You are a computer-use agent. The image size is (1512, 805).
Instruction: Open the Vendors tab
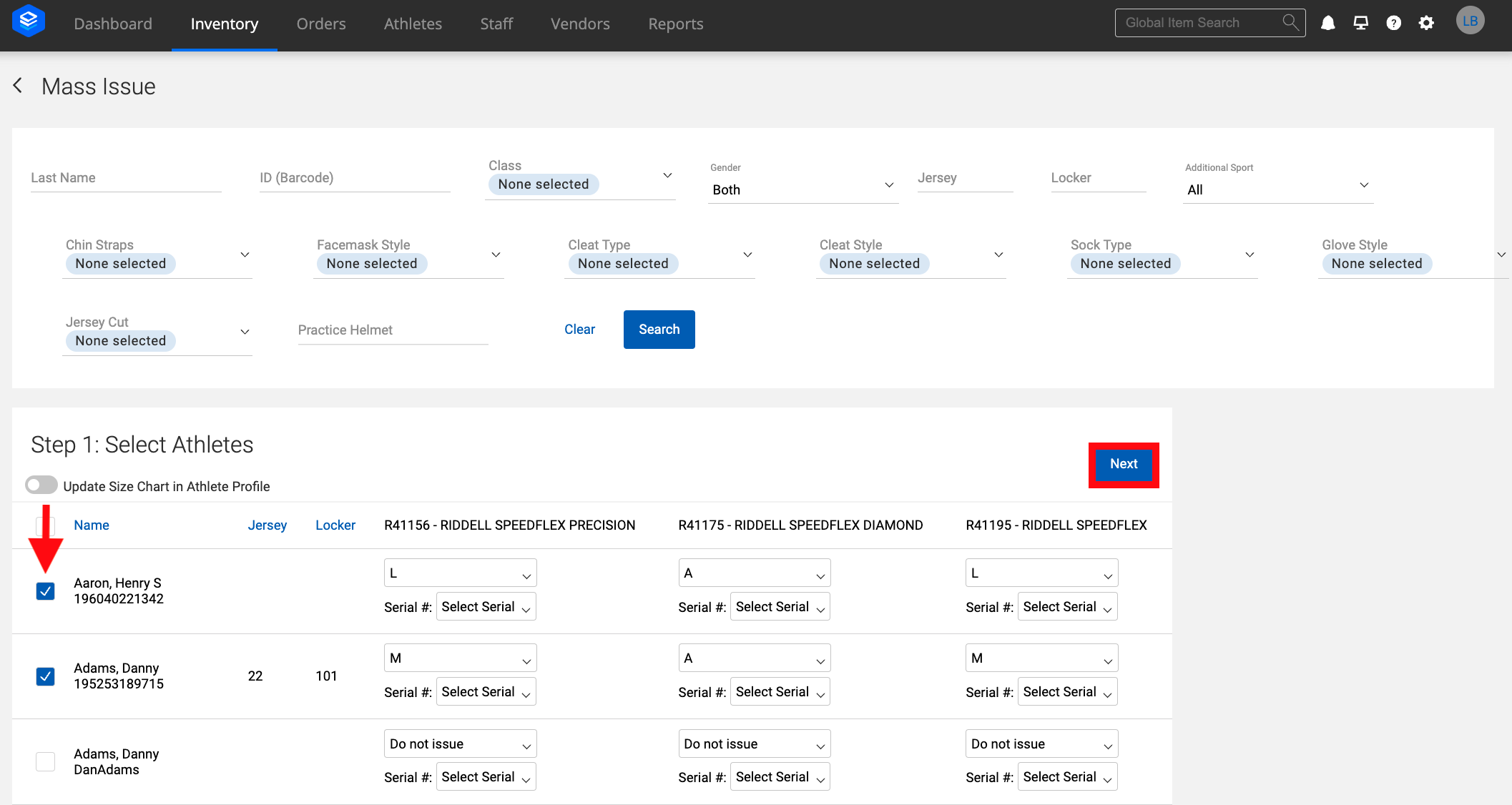pyautogui.click(x=580, y=24)
